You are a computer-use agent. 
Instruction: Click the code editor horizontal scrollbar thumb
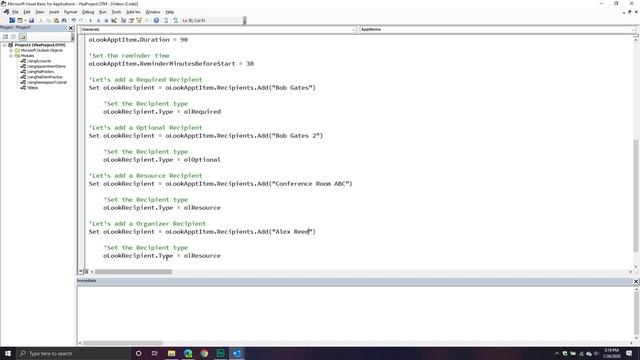pos(133,271)
